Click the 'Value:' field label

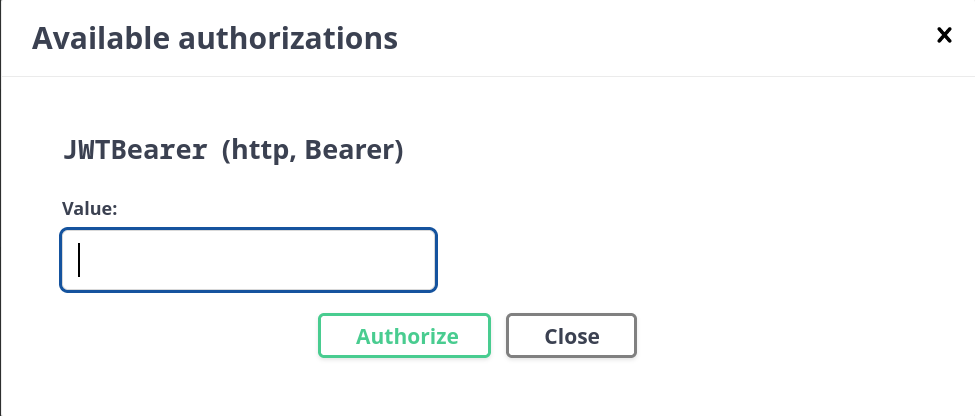pyautogui.click(x=90, y=208)
